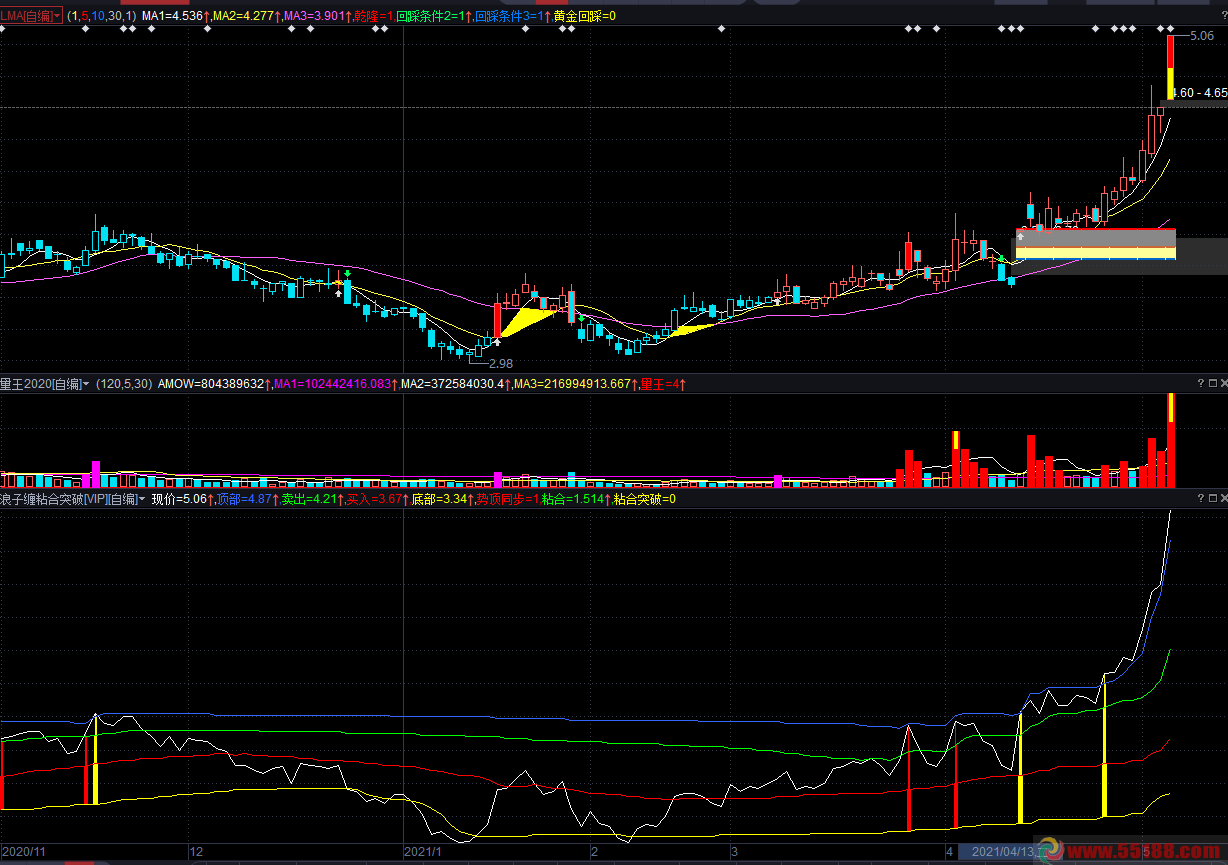This screenshot has width=1228, height=865.
Task: Click the 买入=3.67 value
Action: 373,499
